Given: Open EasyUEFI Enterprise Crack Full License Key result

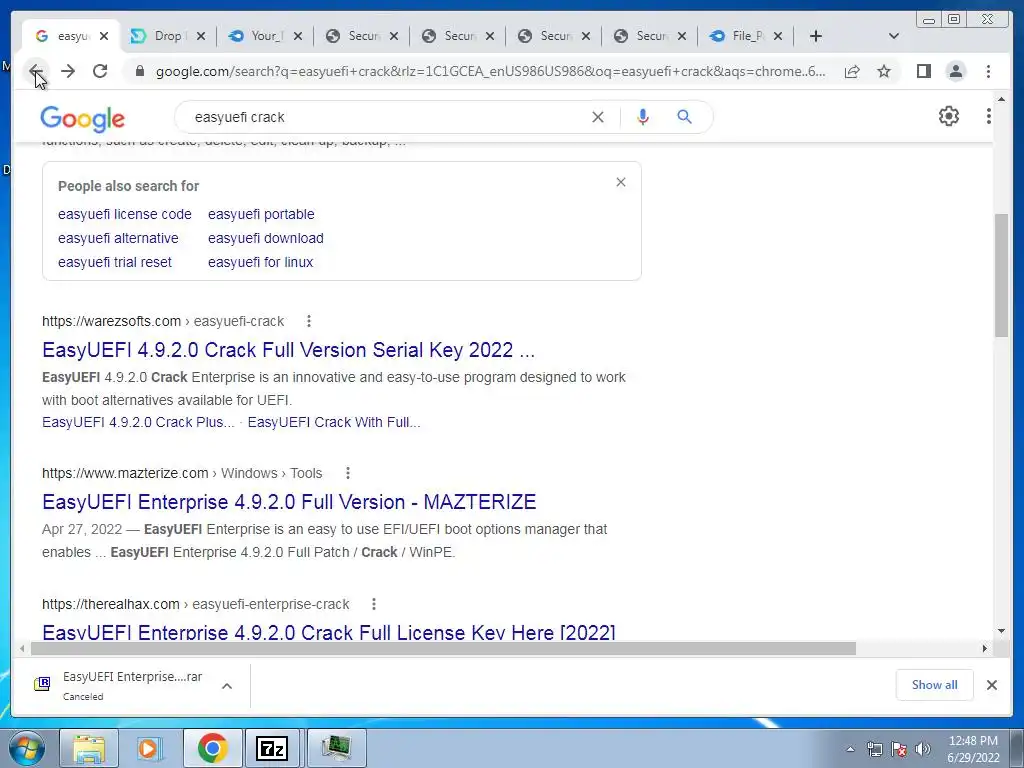Looking at the screenshot, I should click(x=329, y=632).
